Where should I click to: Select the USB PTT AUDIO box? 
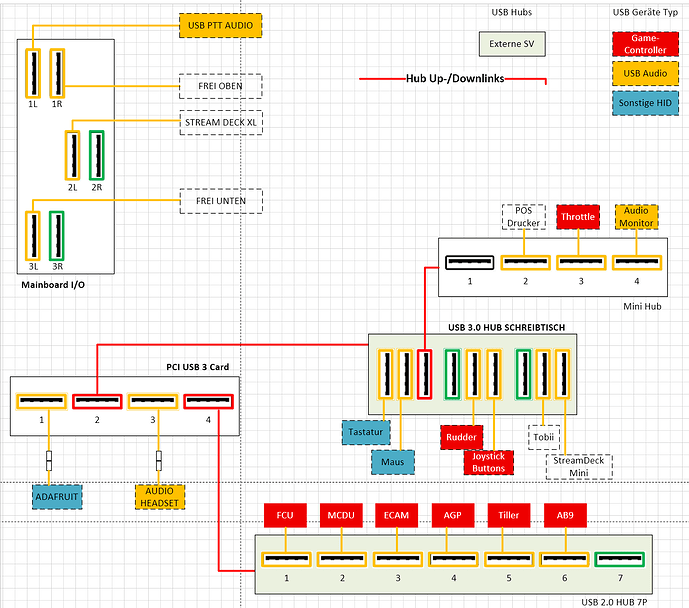221,25
